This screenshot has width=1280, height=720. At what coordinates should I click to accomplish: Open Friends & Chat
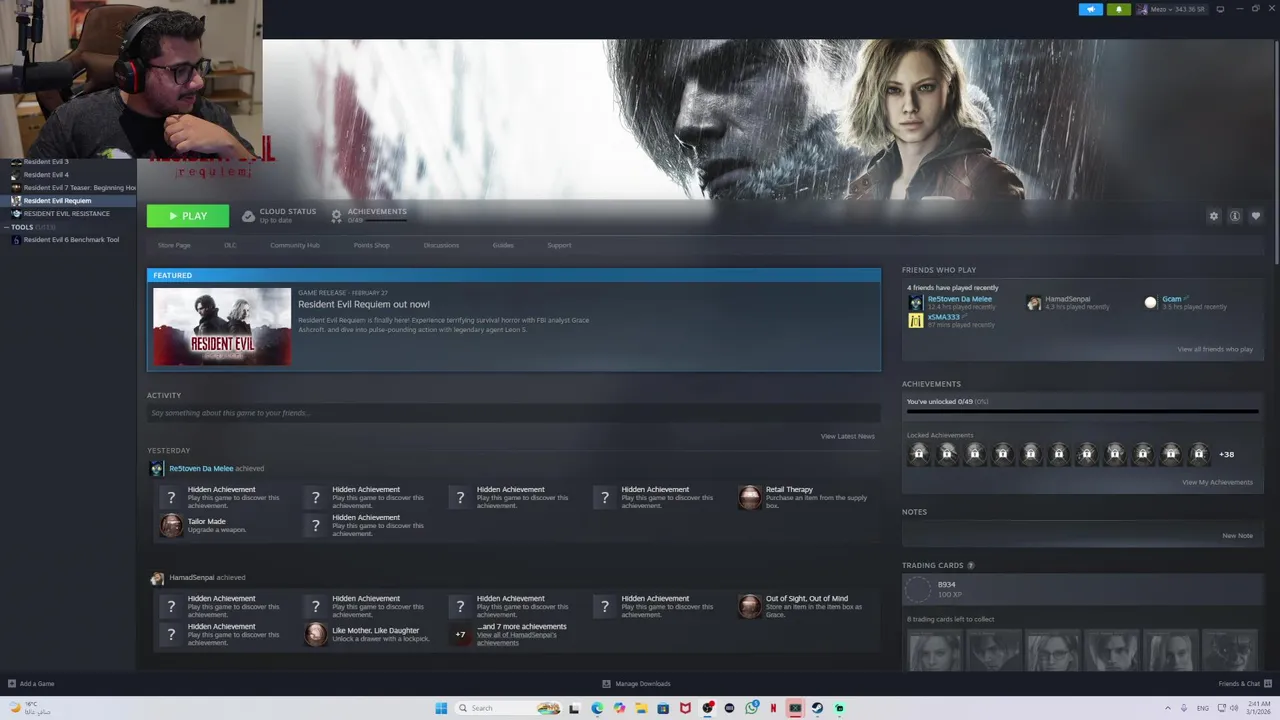coord(1243,684)
